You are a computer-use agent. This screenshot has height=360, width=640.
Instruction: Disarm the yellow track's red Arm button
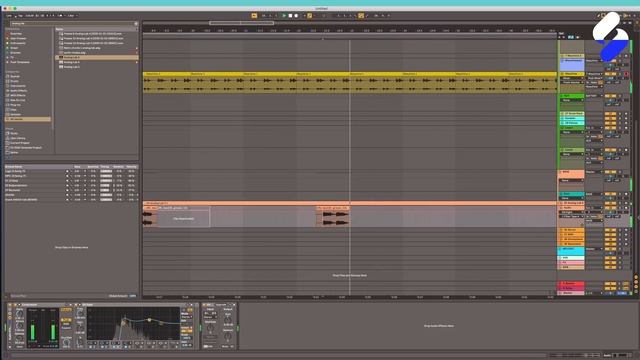[627, 74]
